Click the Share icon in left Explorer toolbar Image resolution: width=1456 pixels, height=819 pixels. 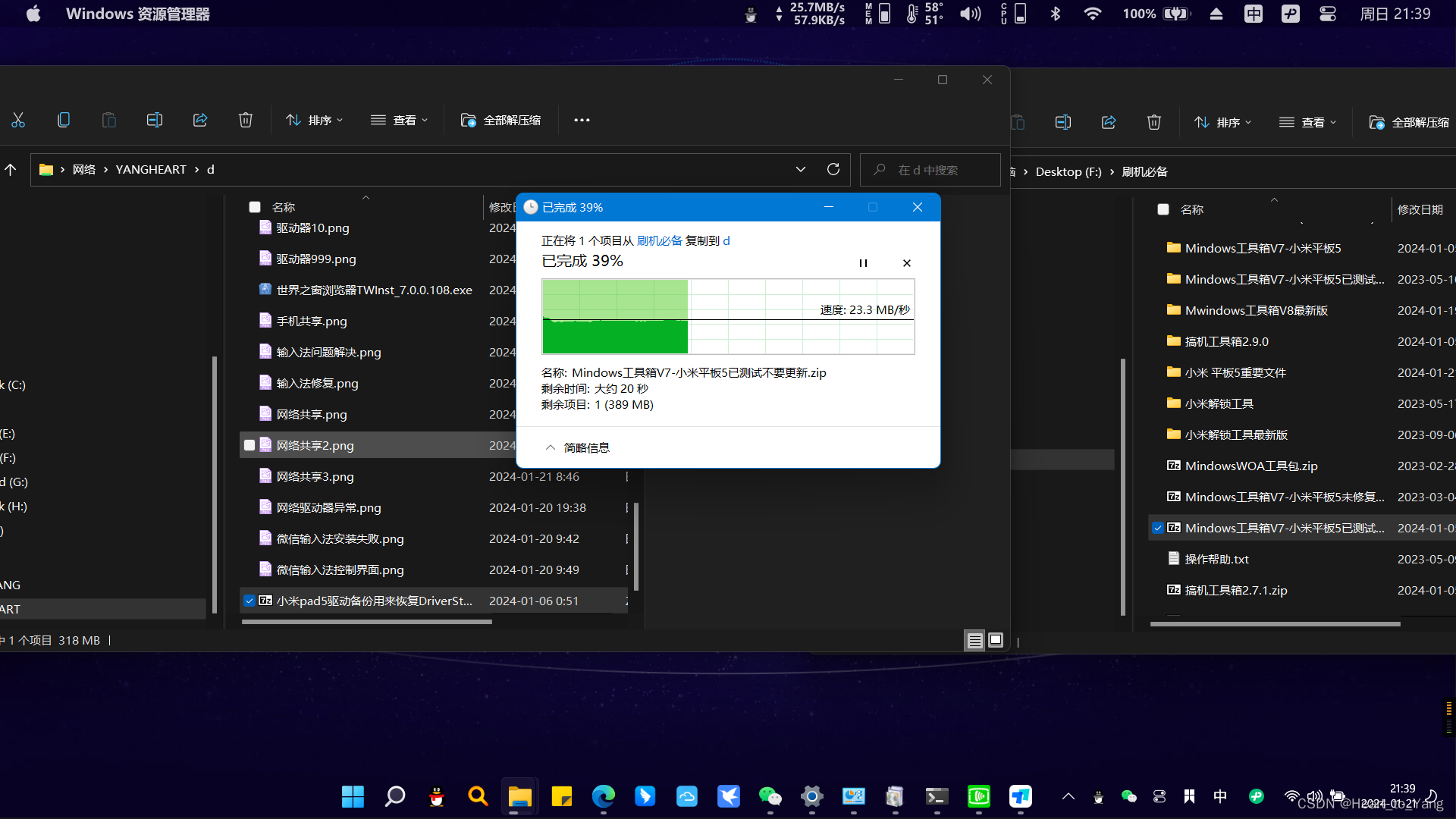(200, 120)
